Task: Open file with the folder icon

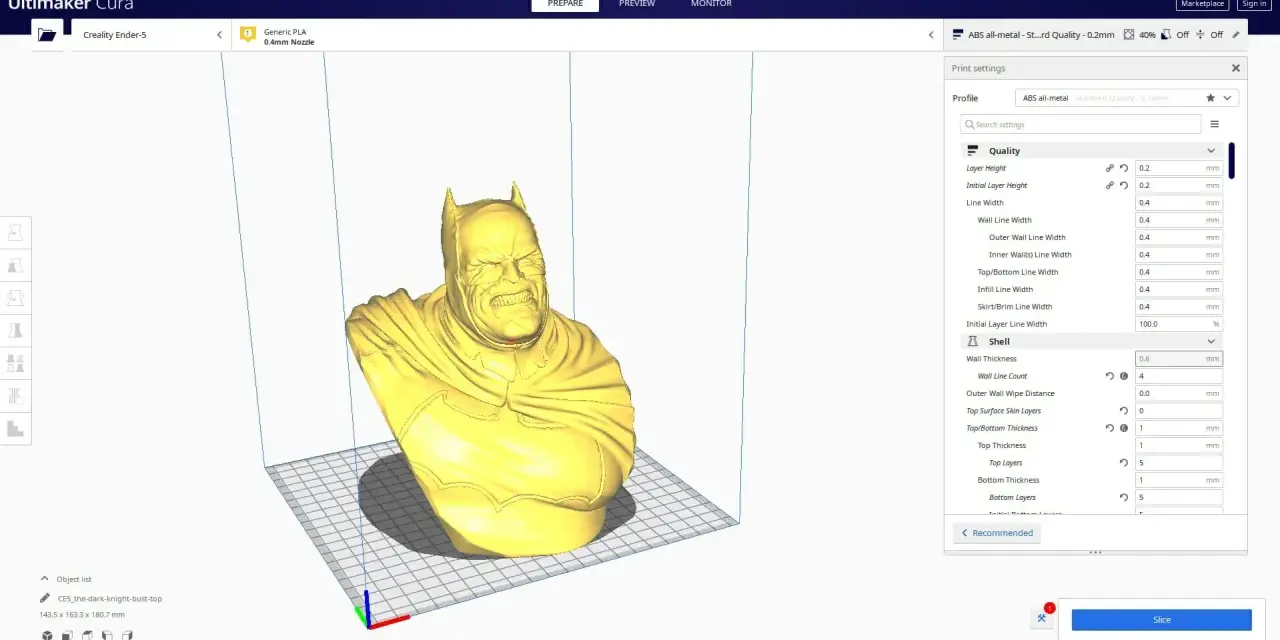Action: coord(46,34)
